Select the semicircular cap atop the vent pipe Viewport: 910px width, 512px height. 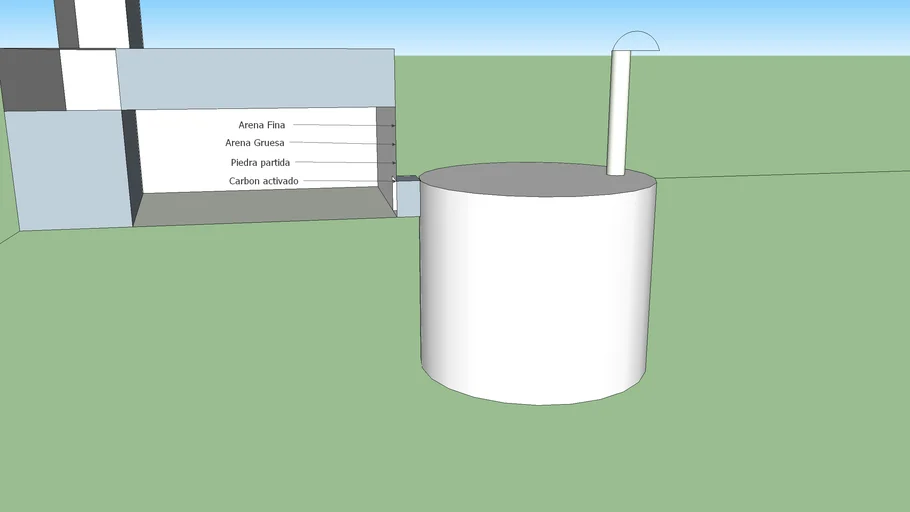(636, 41)
